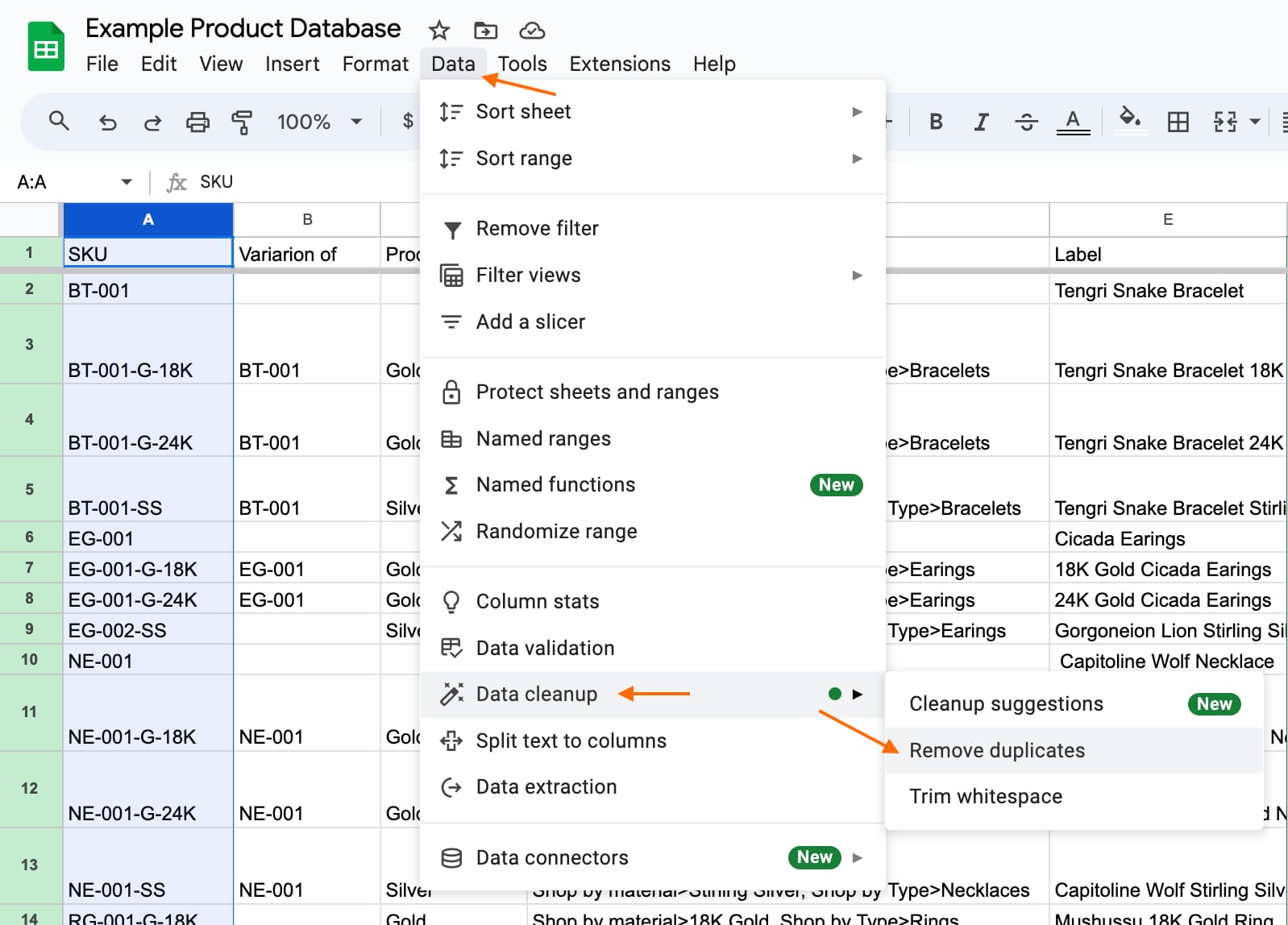Print the spreadsheet
This screenshot has height=925, width=1288.
[x=197, y=122]
